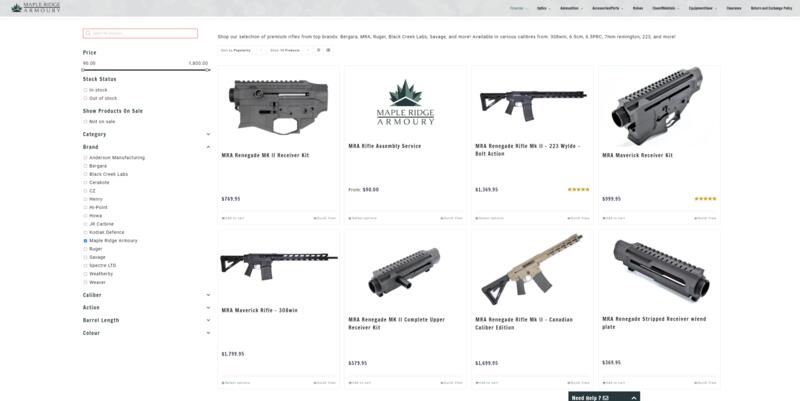Click the Maple Ridge Armoury header logo

[x=35, y=7]
